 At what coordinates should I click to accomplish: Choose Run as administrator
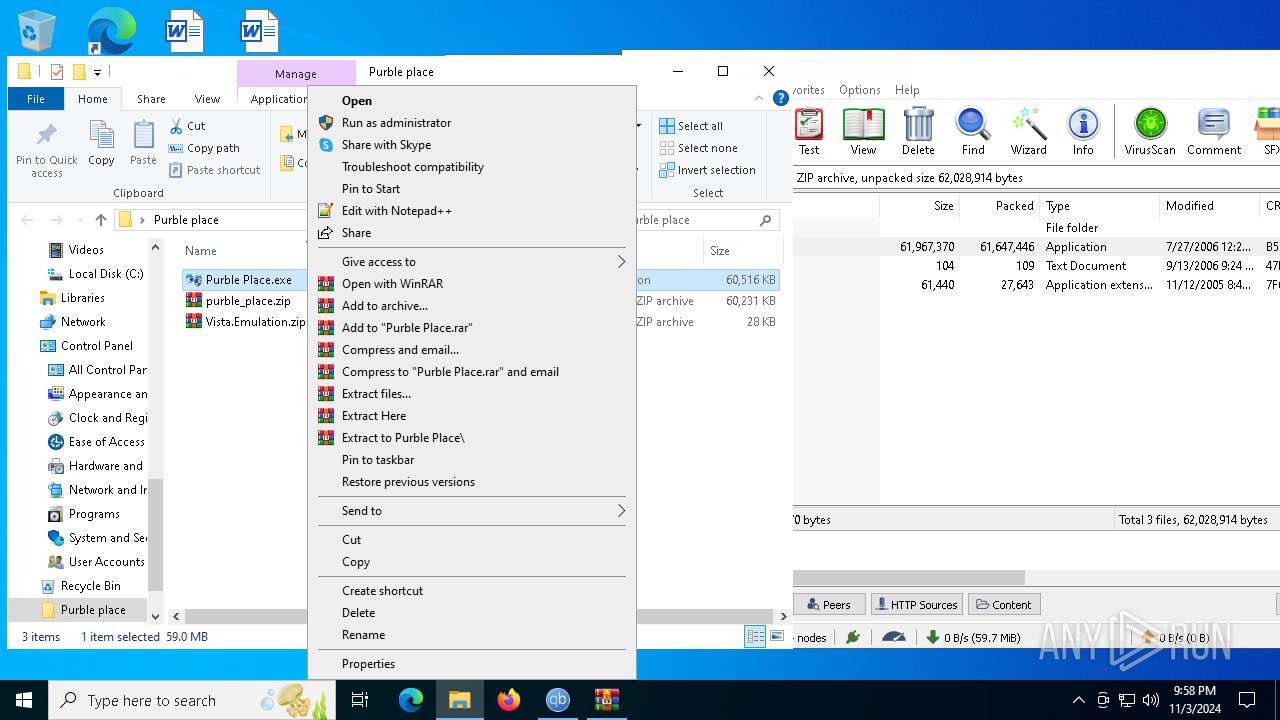pos(472,123)
